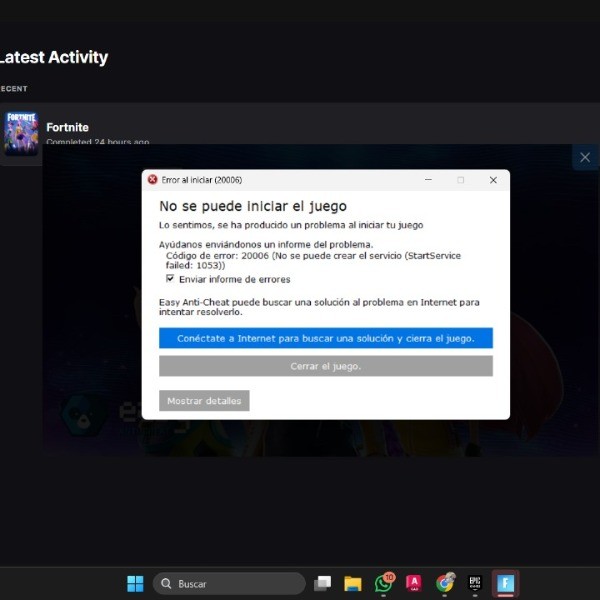
Task: Open WhatsApp from the taskbar
Action: [383, 584]
